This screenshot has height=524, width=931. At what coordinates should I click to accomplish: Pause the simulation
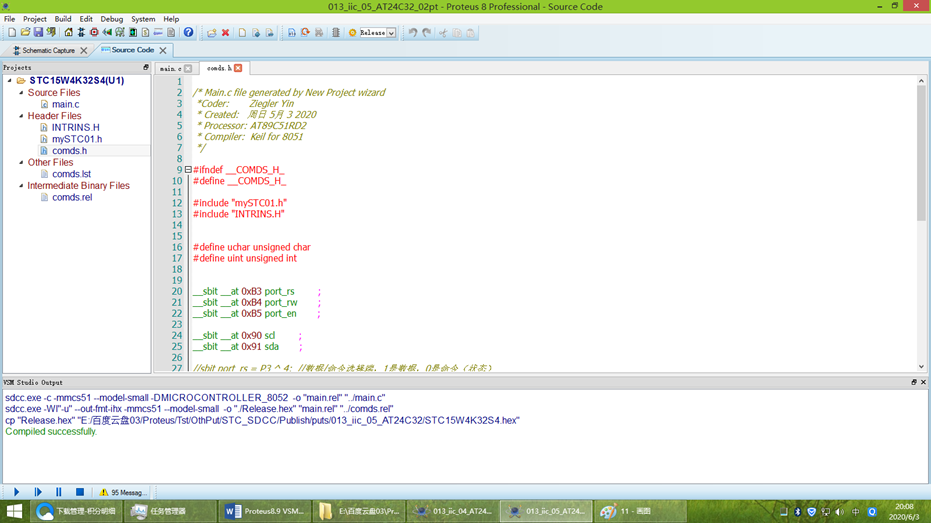[59, 492]
